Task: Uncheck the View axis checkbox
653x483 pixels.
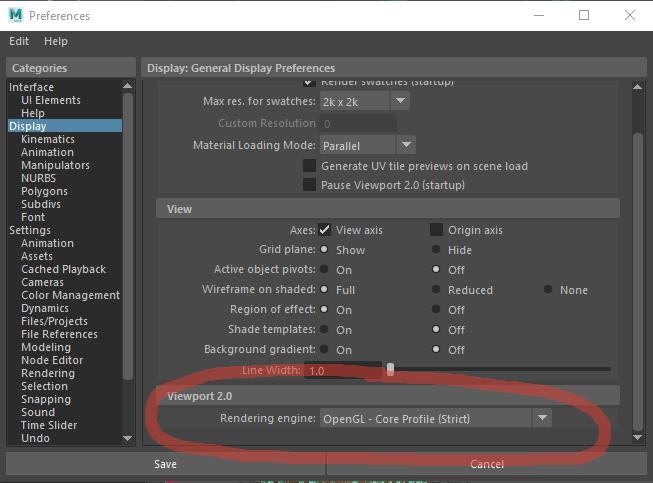Action: 325,230
